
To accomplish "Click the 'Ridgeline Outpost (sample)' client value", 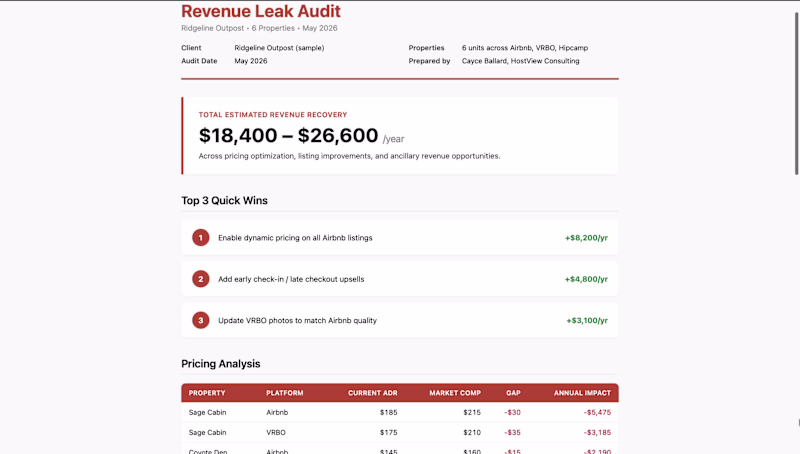I will pos(279,48).
